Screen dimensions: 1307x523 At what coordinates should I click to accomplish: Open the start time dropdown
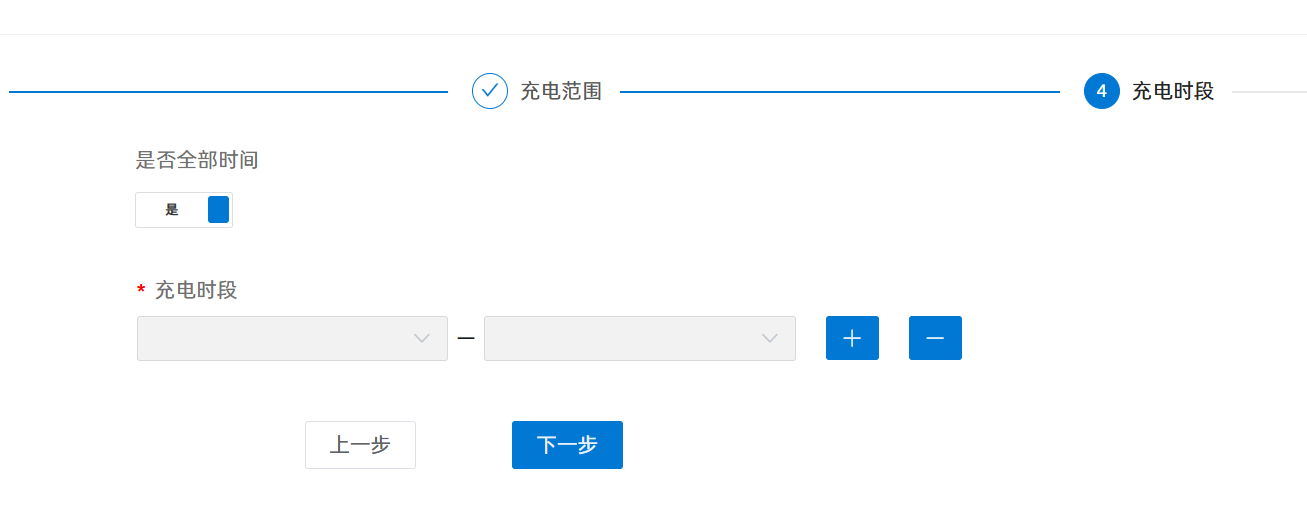point(280,338)
